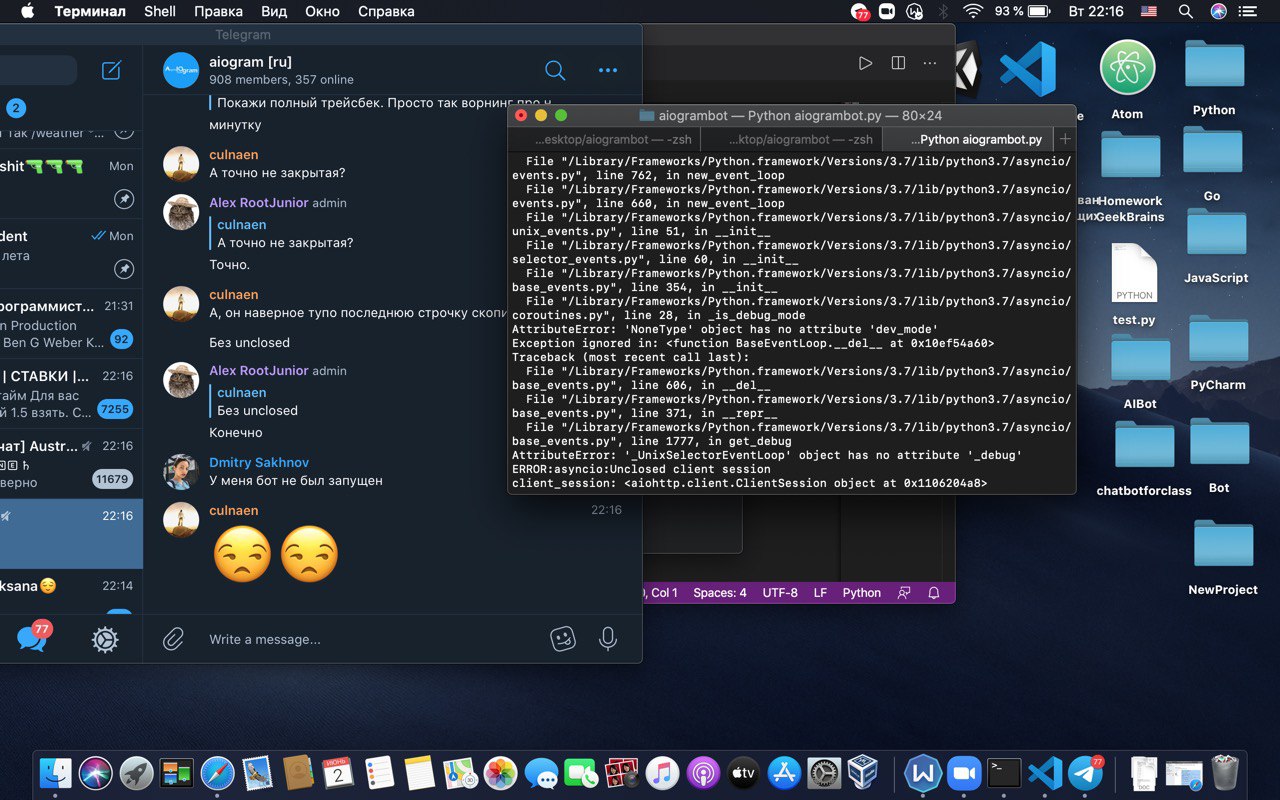This screenshot has width=1280, height=800.
Task: Open Podcasts from the Dock
Action: coord(703,773)
